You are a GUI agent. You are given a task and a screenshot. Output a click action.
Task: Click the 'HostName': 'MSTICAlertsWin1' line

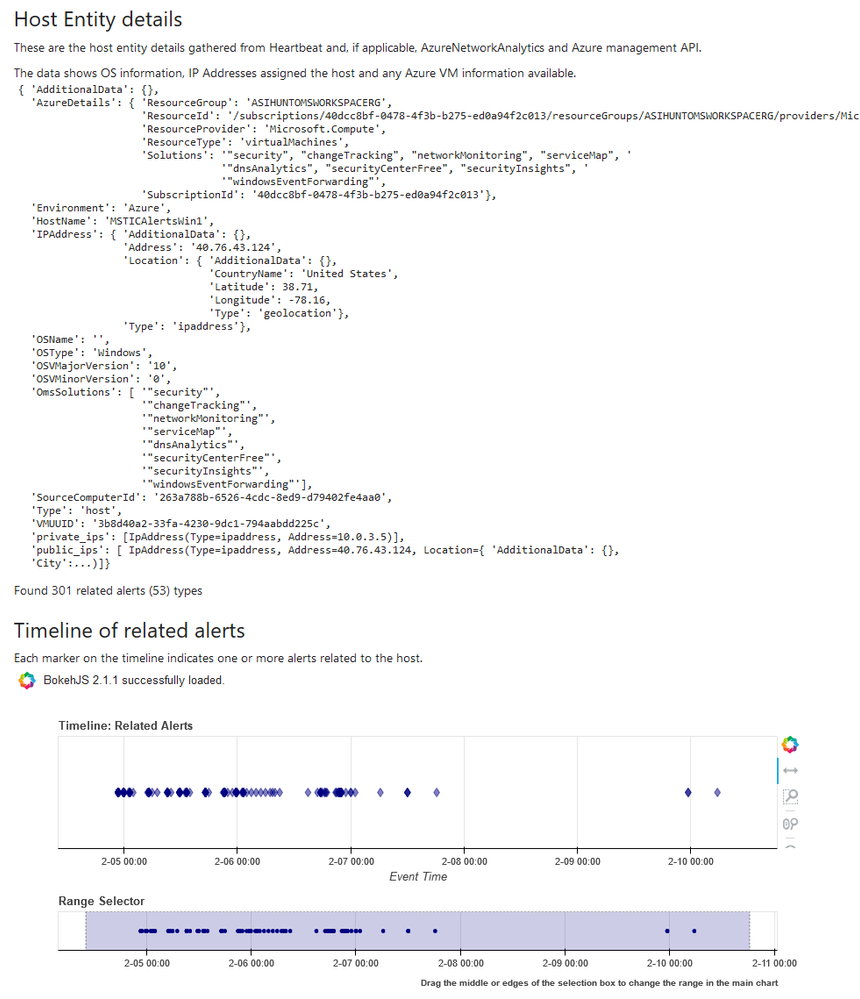123,221
